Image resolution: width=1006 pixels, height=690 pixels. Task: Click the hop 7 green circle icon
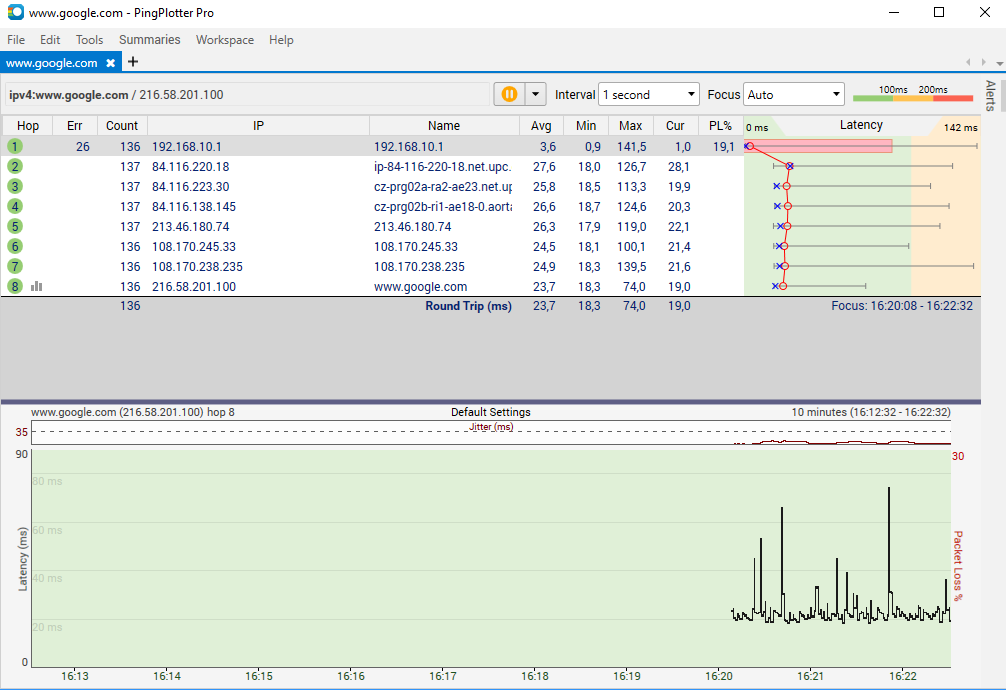pos(15,266)
